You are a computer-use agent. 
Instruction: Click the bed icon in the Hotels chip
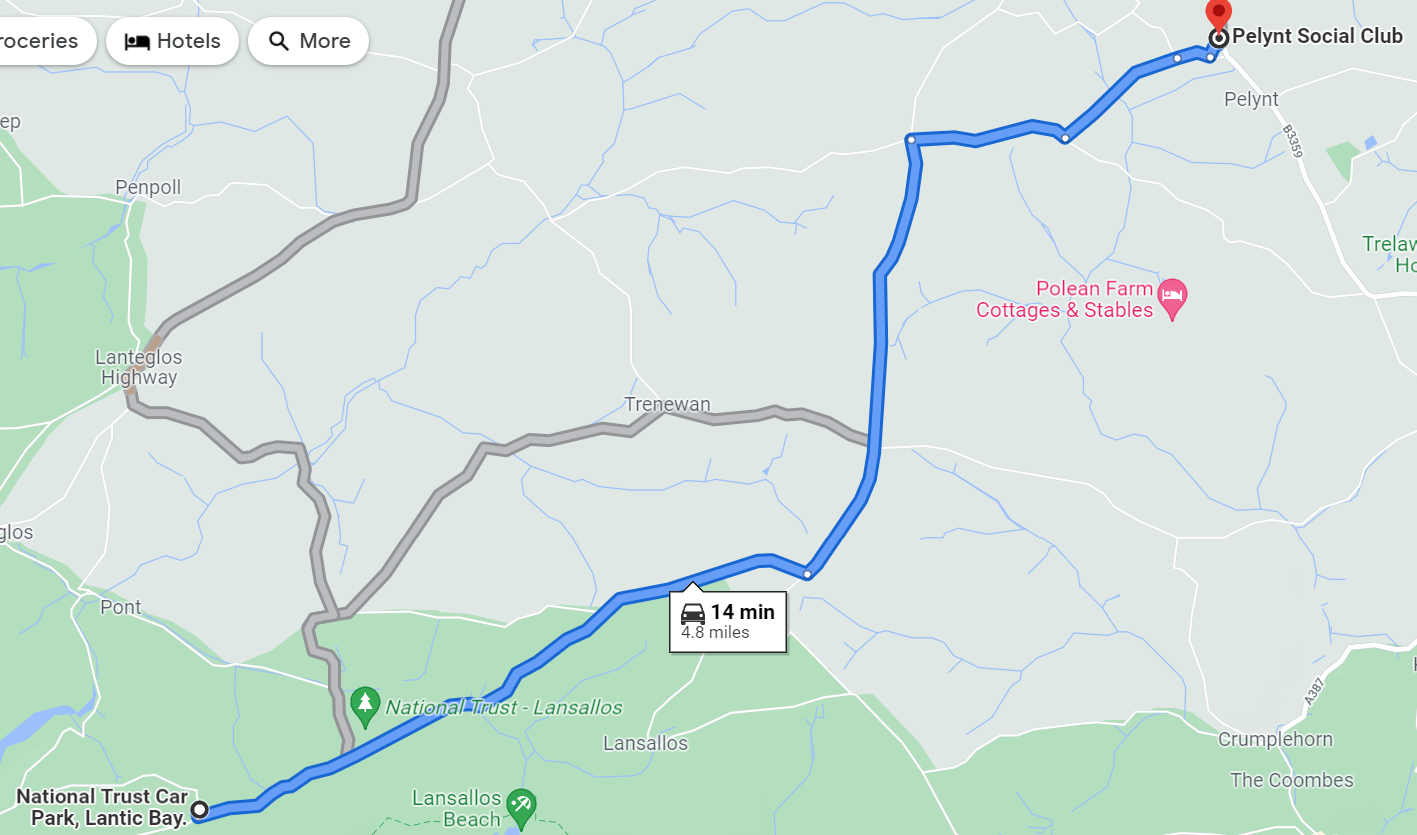click(x=137, y=41)
